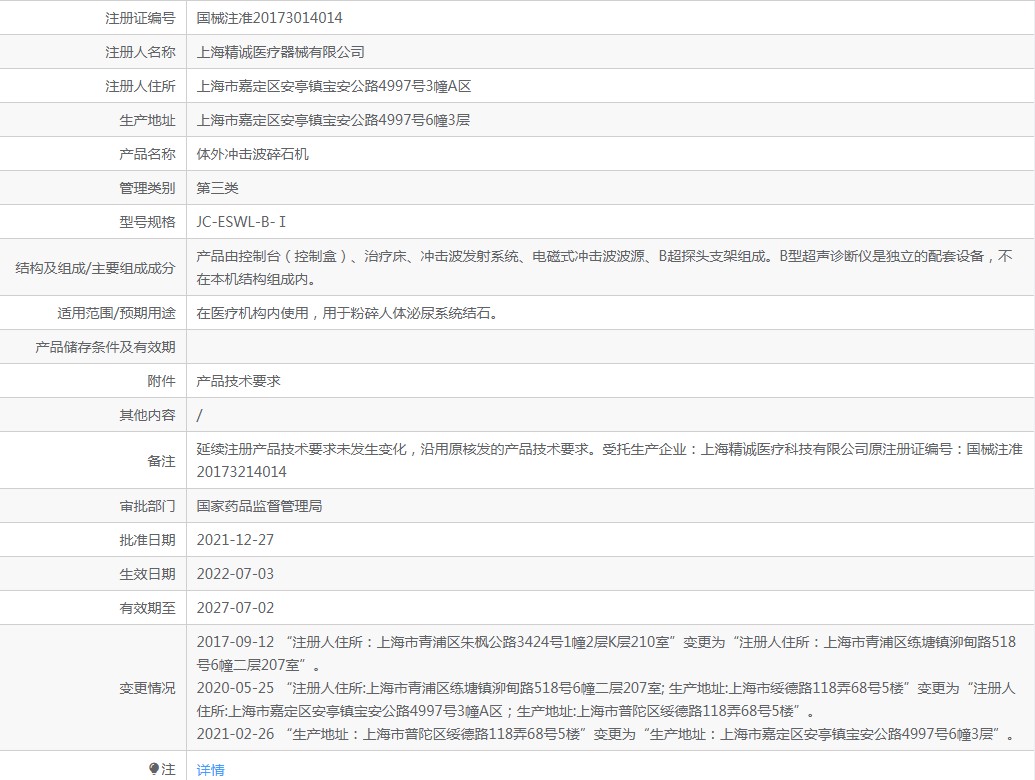The width and height of the screenshot is (1035, 780).
Task: Click the 产品储存条件及有效期 row label
Action: pos(106,347)
